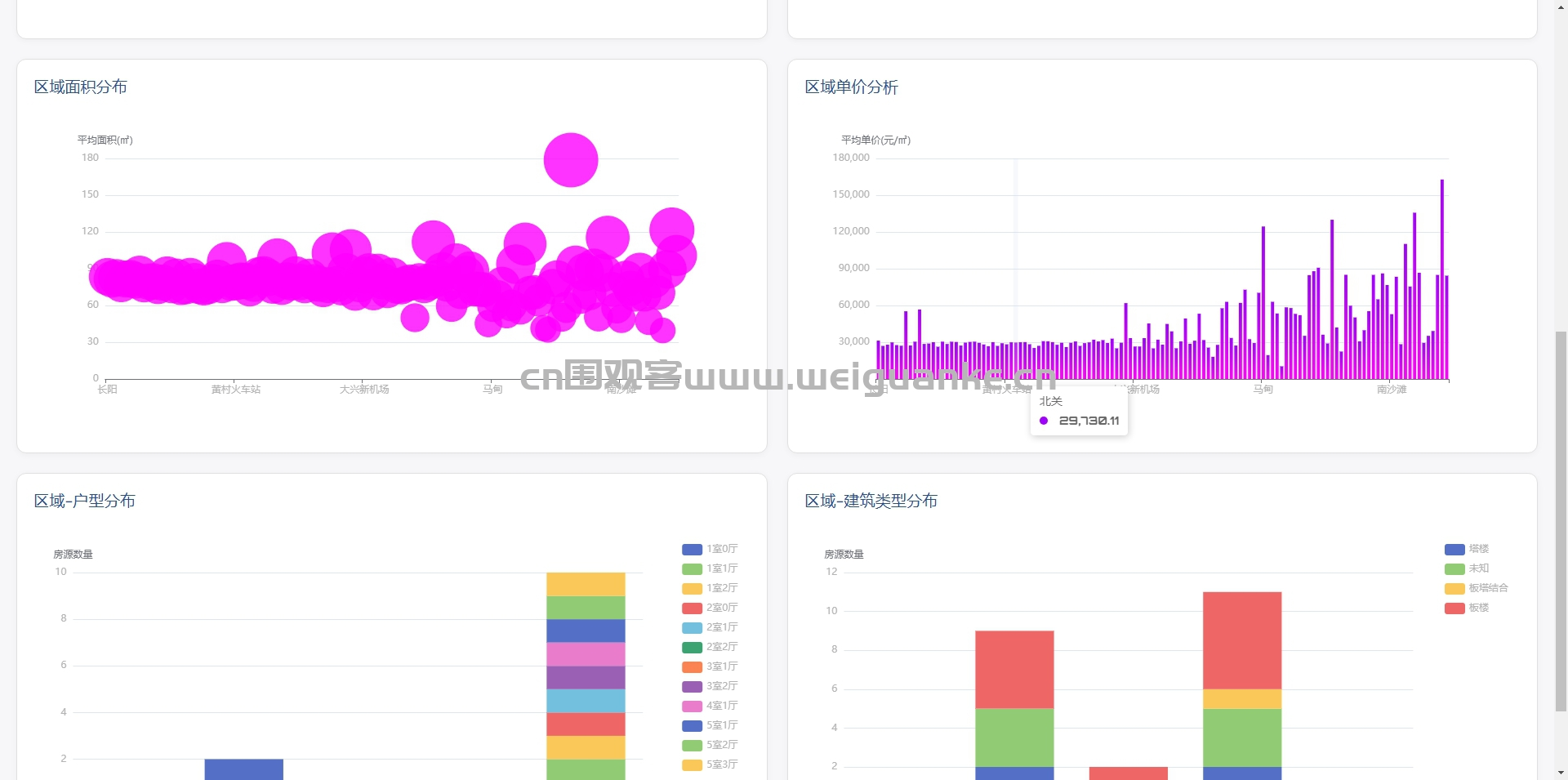Hide the 板塔结合 legend series
Screen dimensions: 1568x780
(x=1477, y=588)
